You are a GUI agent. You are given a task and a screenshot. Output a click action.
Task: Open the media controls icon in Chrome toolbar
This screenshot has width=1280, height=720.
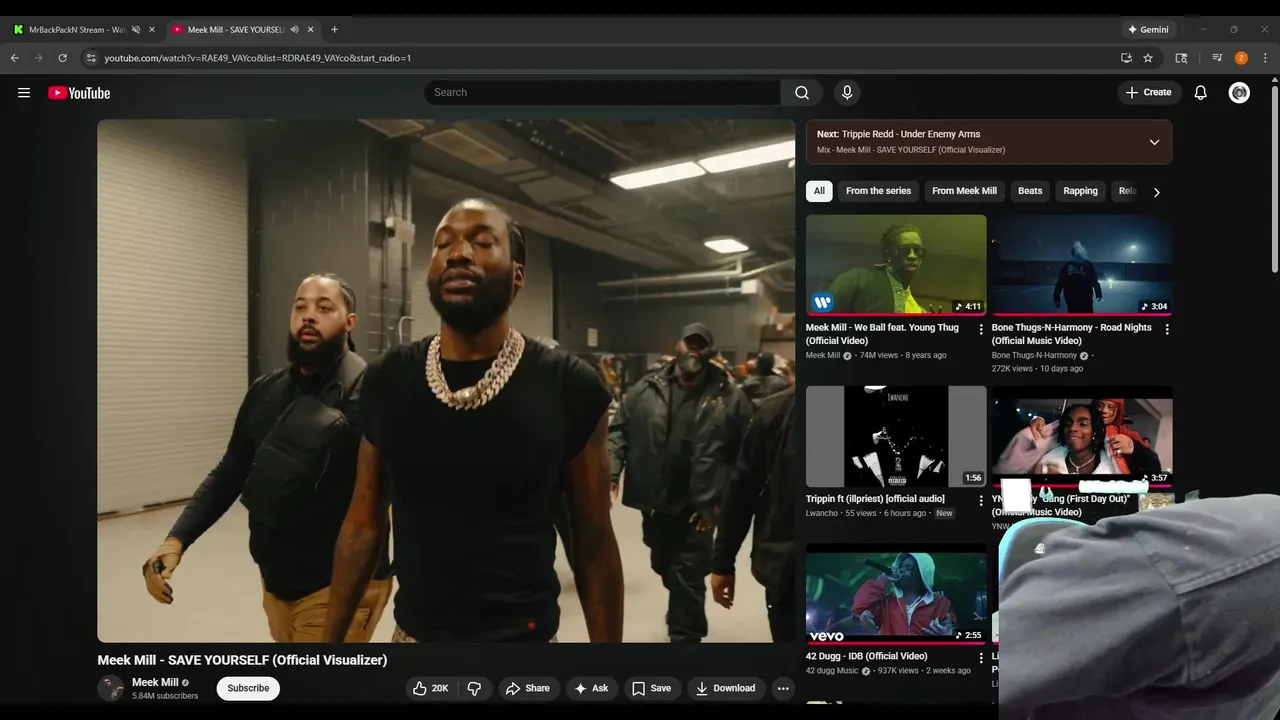tap(1217, 58)
